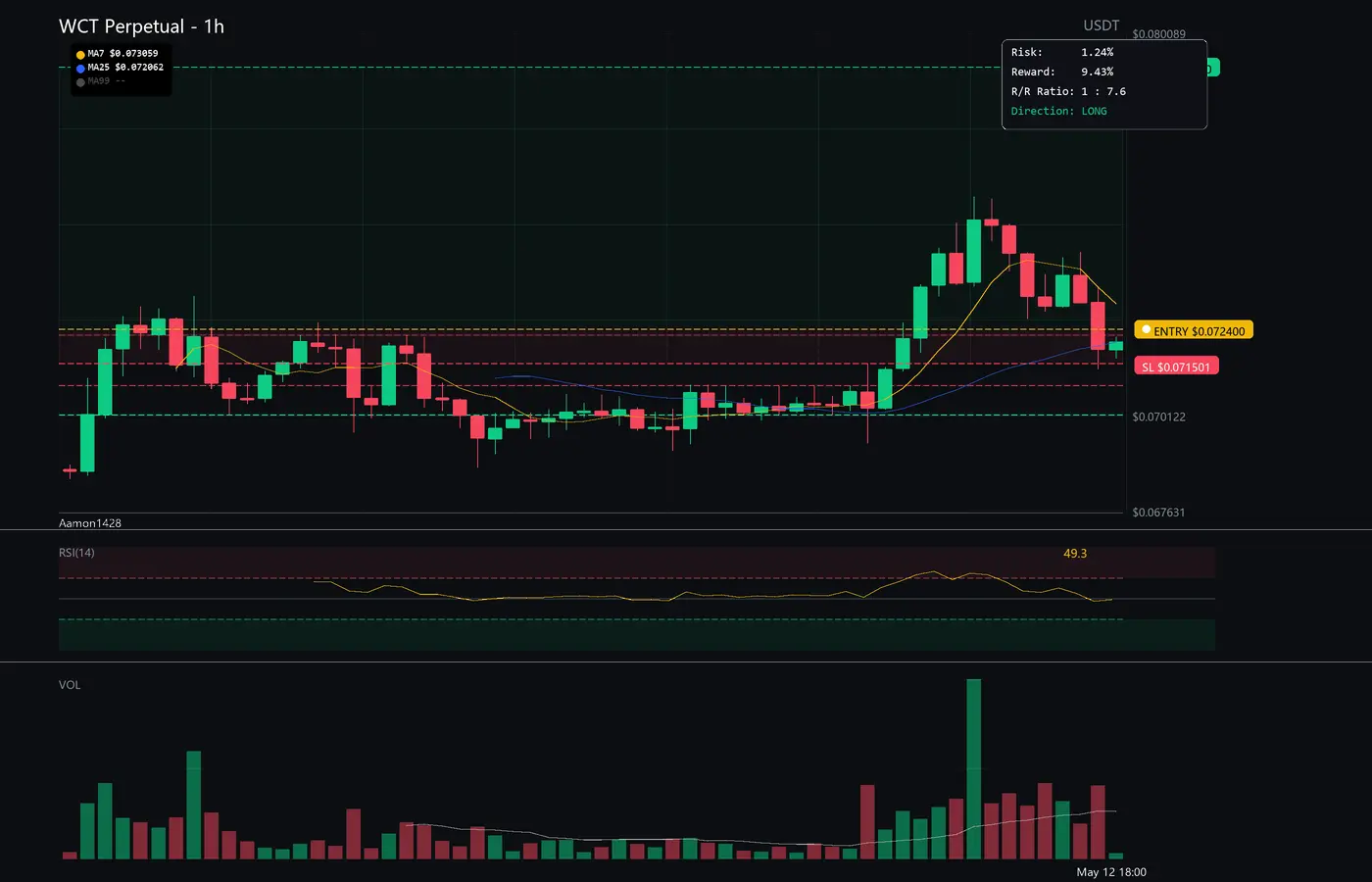Viewport: 1372px width, 882px height.
Task: Click the Aamon1428 author label
Action: point(90,523)
